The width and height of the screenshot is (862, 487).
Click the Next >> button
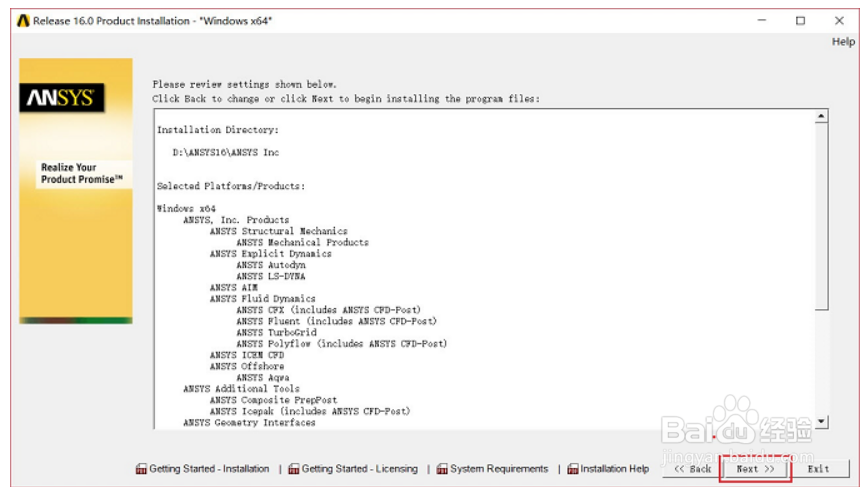[755, 469]
